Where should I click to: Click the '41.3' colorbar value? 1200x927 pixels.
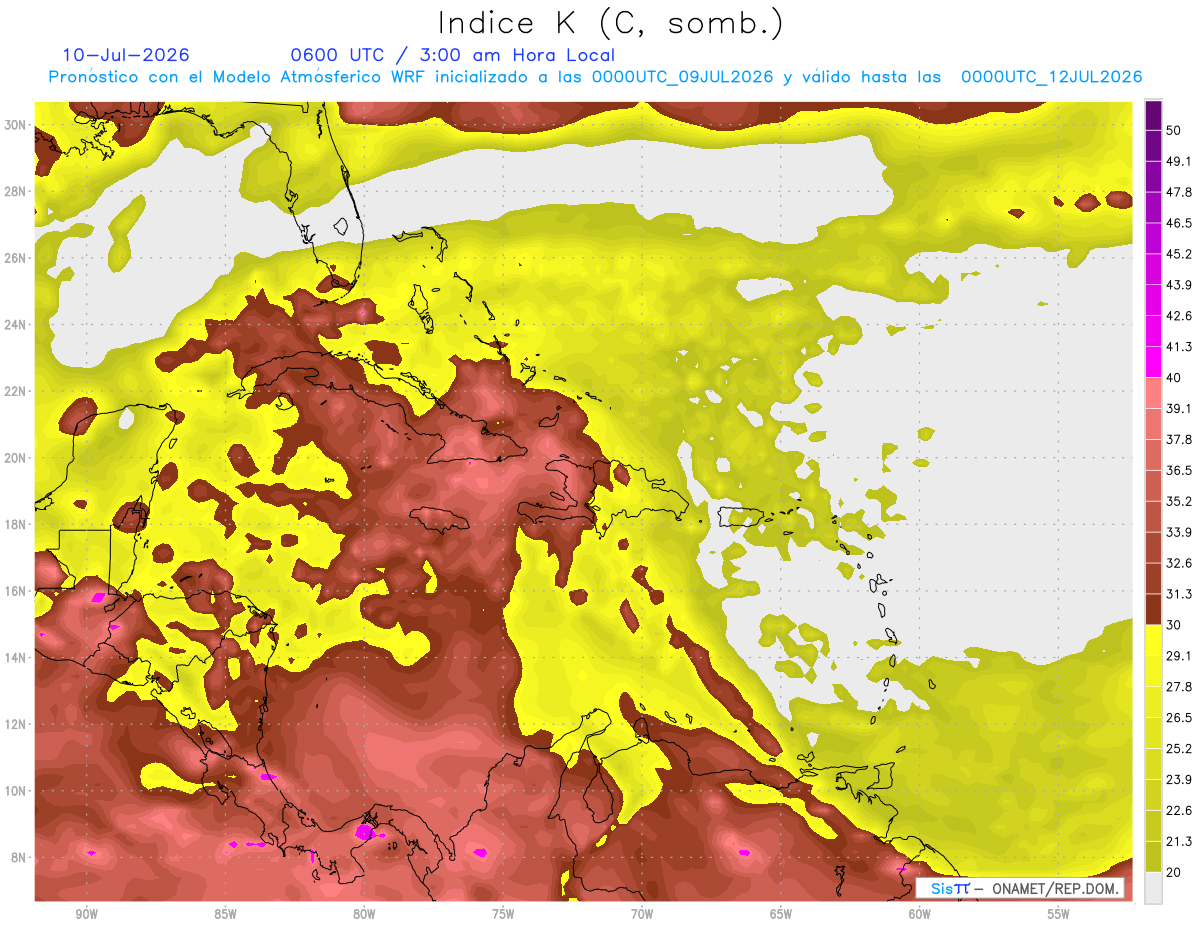pyautogui.click(x=1178, y=347)
